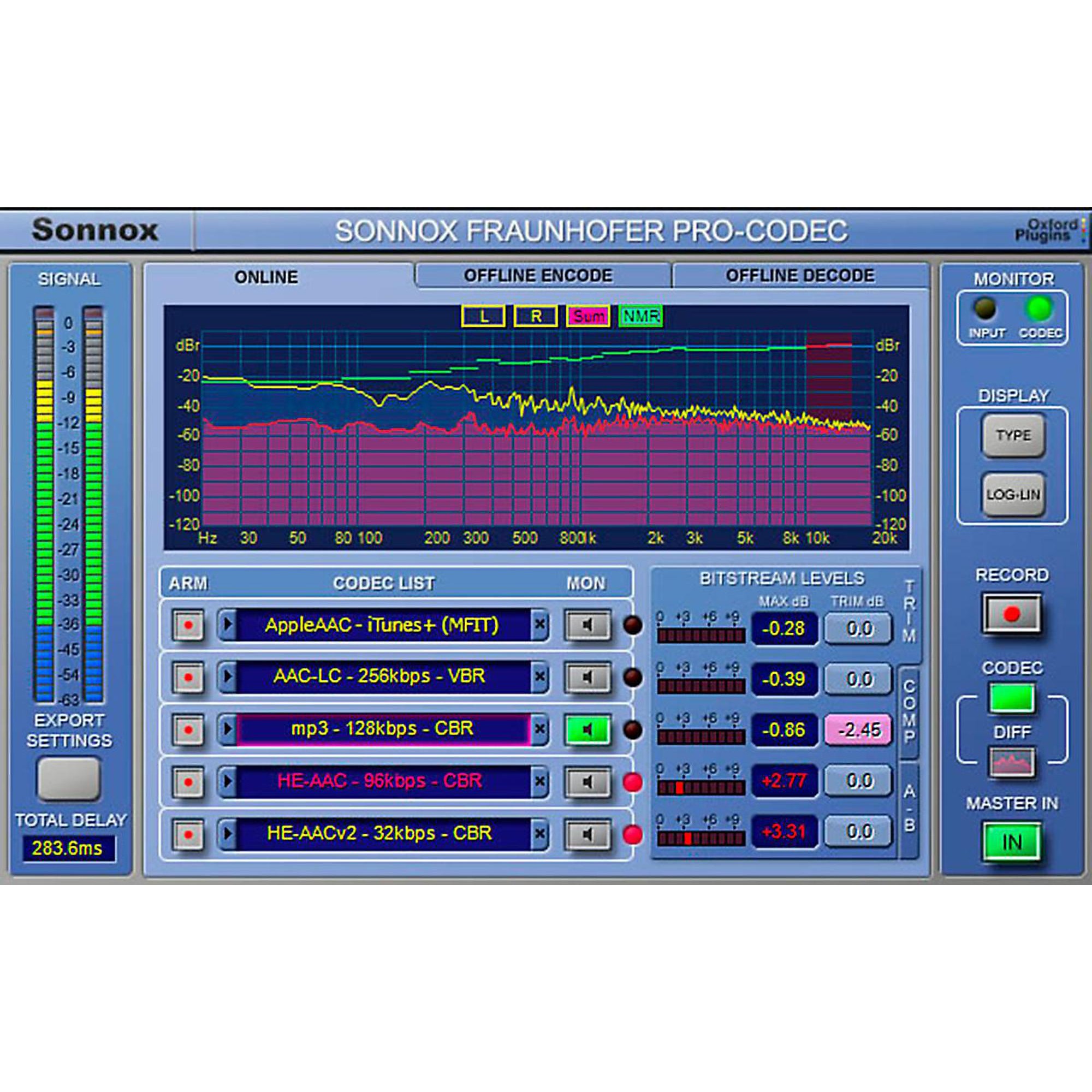Adjust the TRIM value showing -2.45 dB
The height and width of the screenshot is (1092, 1092).
858,731
